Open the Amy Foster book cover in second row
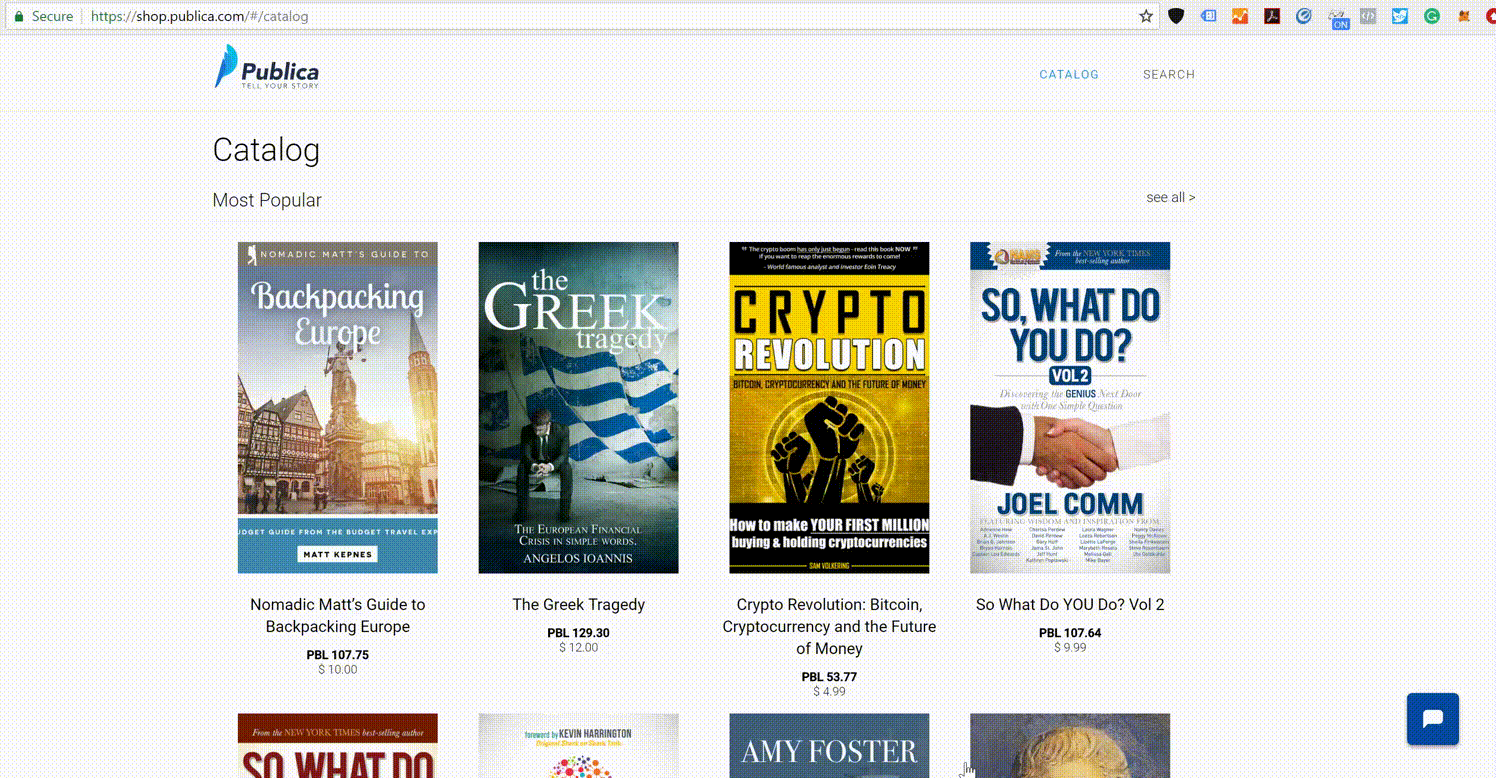 (x=829, y=745)
